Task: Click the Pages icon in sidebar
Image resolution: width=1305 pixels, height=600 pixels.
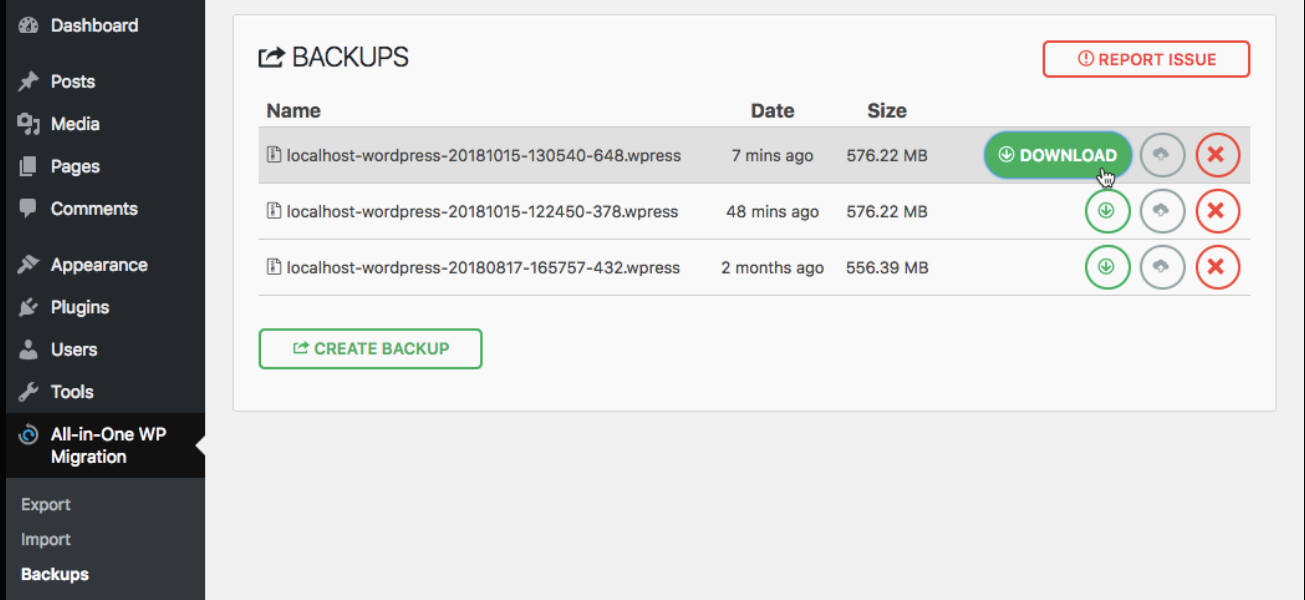Action: pos(28,166)
